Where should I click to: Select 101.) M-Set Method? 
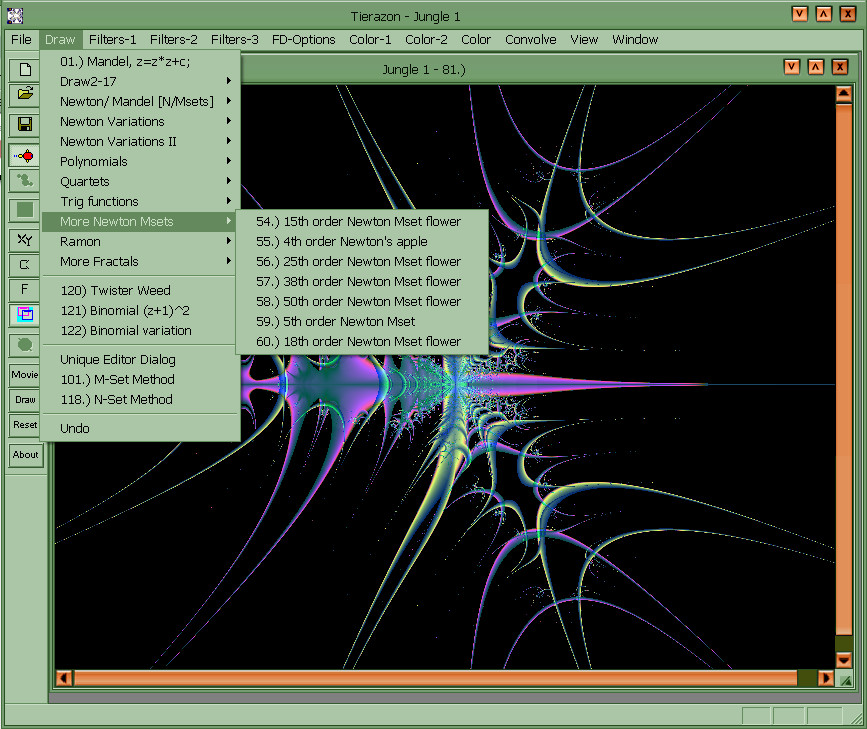click(x=140, y=379)
